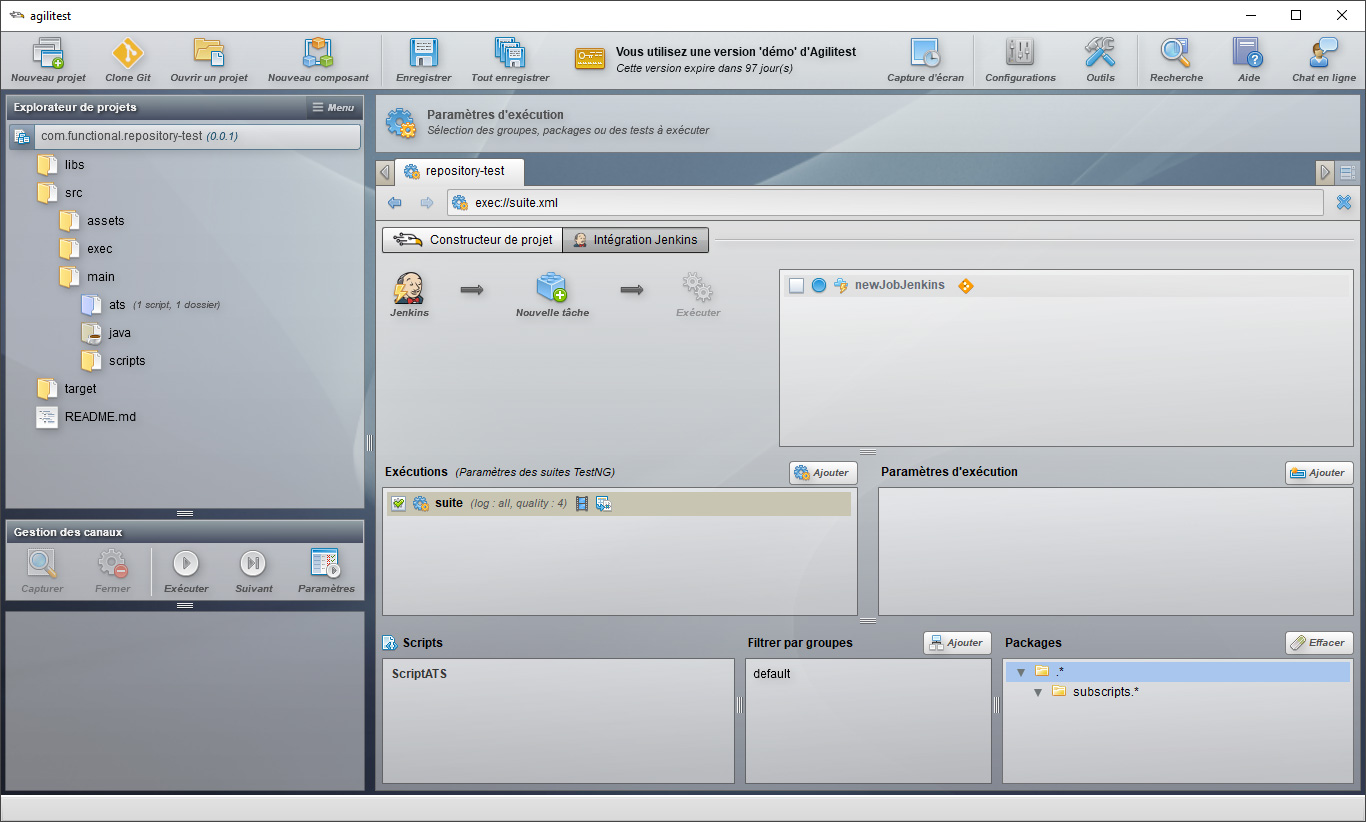
Task: Click the exec://suite.xml address field
Action: coord(885,203)
